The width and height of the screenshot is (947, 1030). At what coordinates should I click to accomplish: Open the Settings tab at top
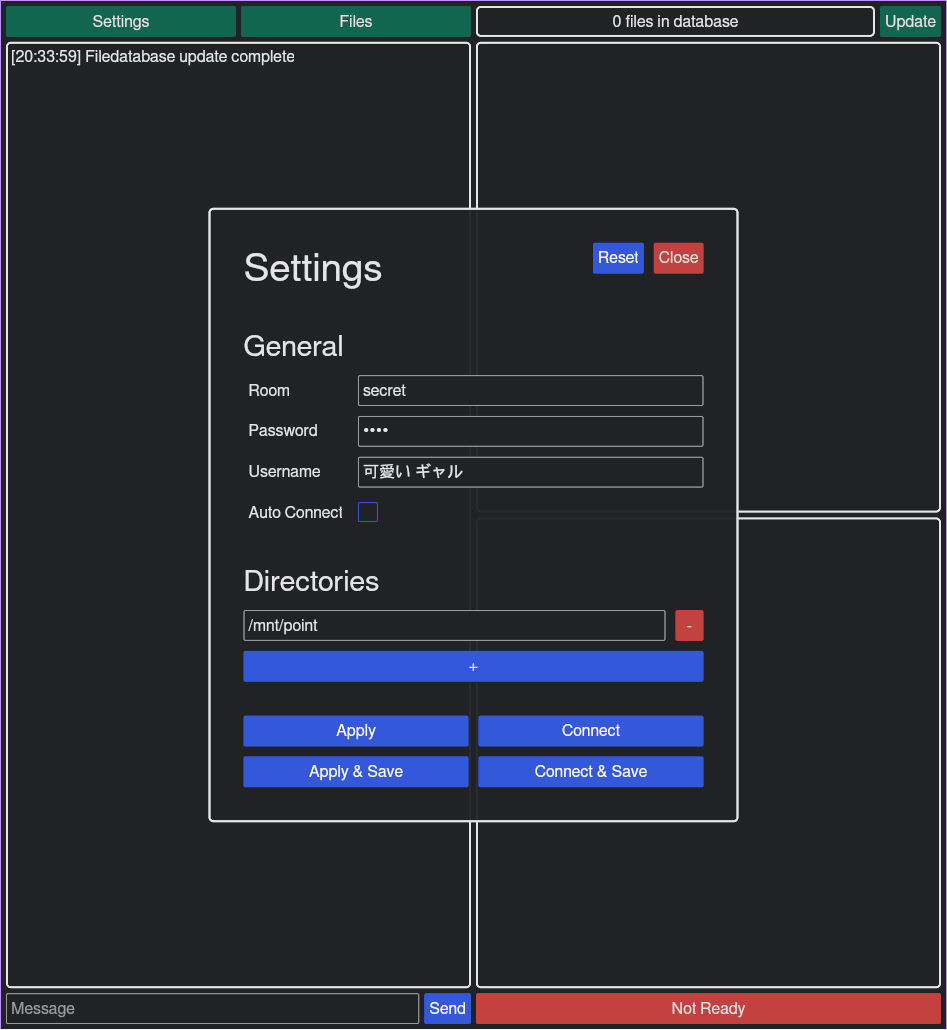pyautogui.click(x=121, y=22)
